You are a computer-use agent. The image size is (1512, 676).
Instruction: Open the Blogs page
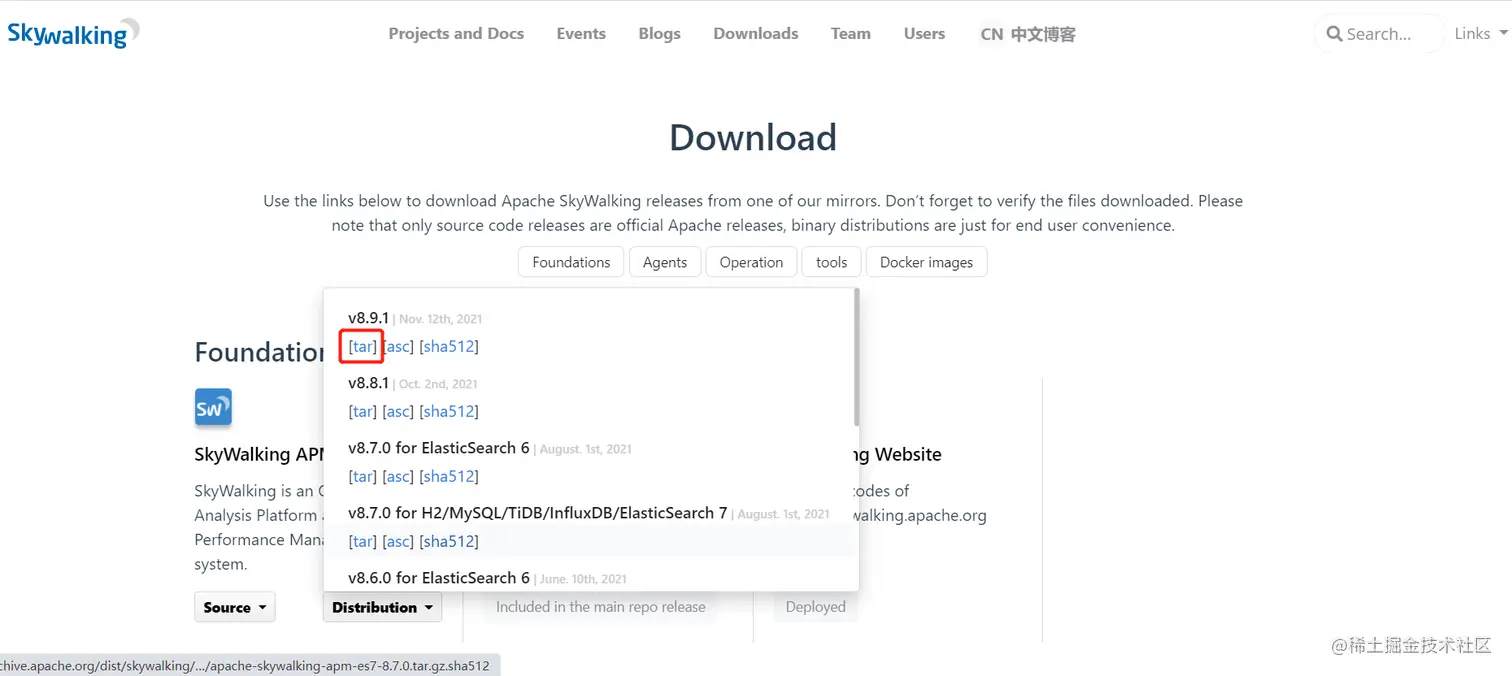pos(659,33)
